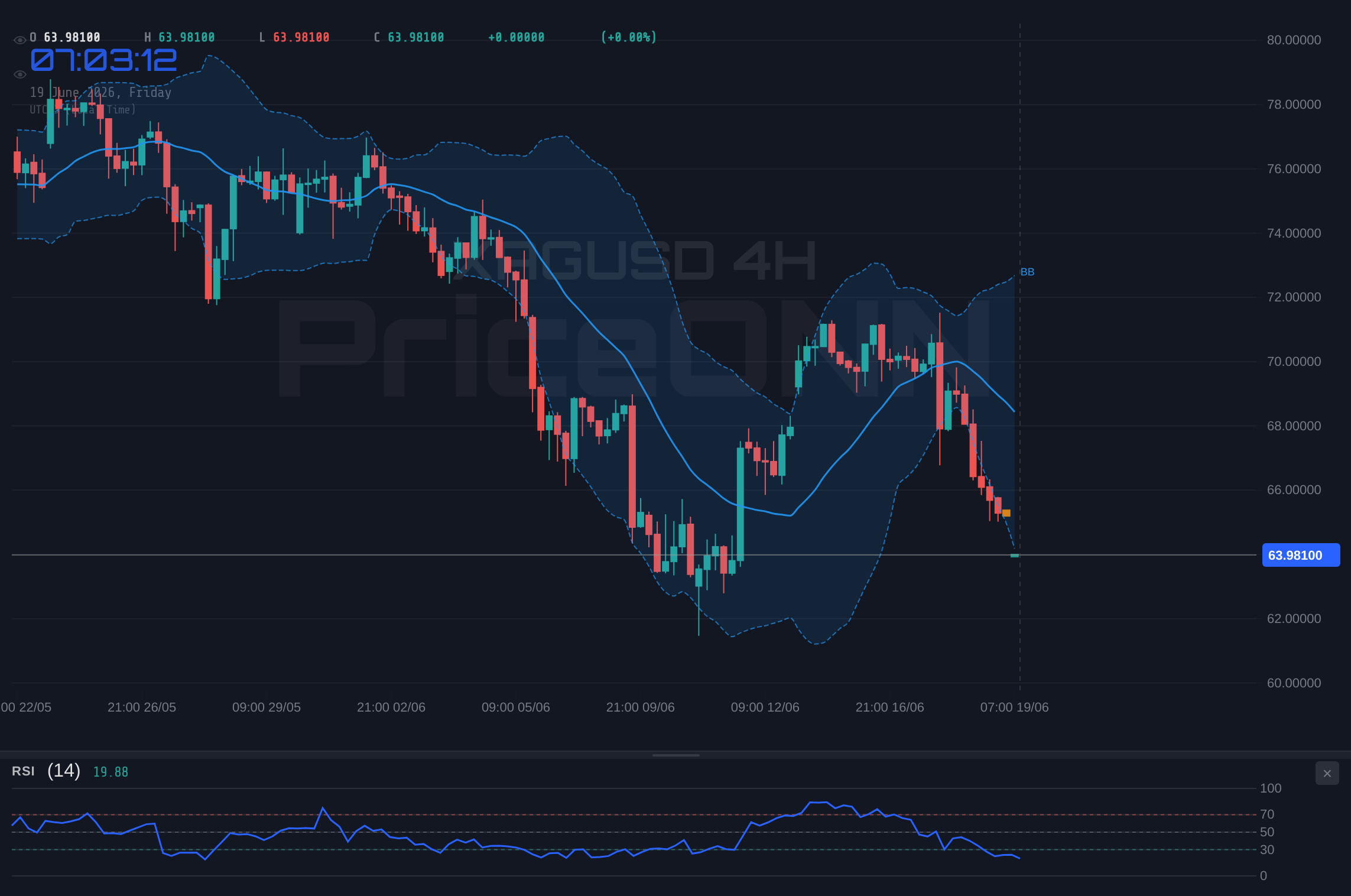Click the 78.00000 price axis label
The width and height of the screenshot is (1351, 896).
1294,105
